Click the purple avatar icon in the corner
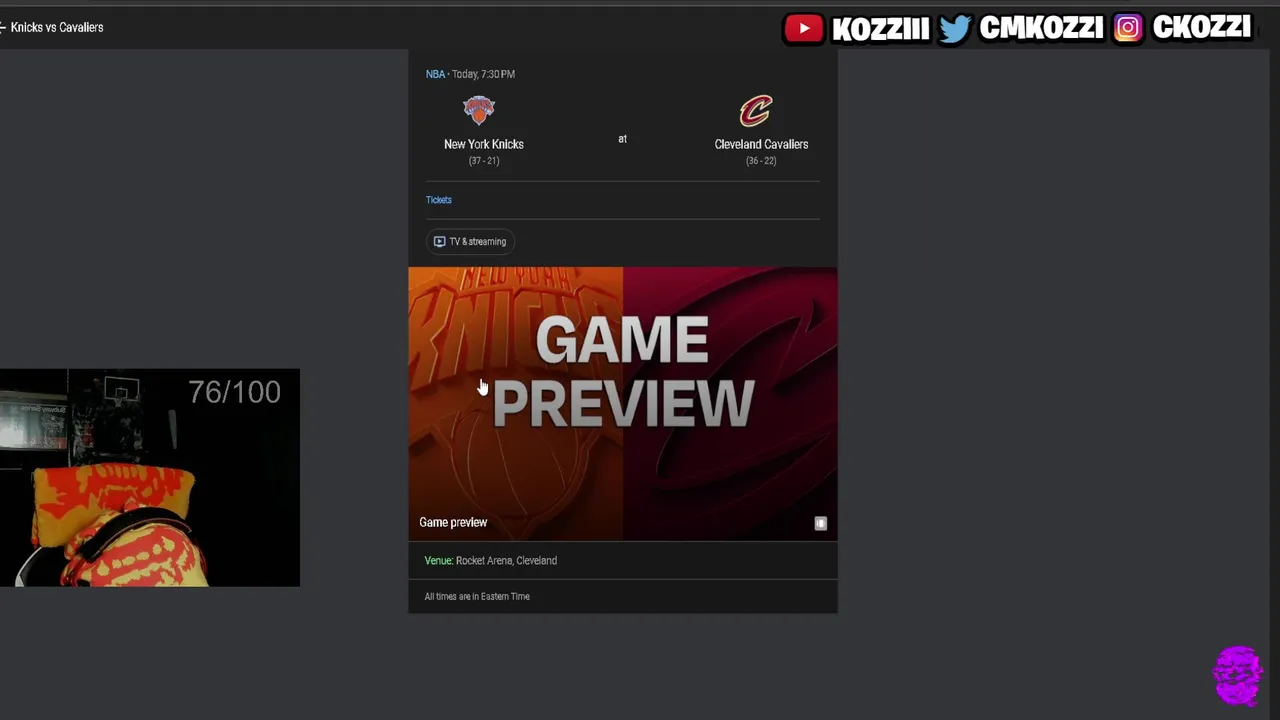1280x720 pixels. click(x=1238, y=676)
